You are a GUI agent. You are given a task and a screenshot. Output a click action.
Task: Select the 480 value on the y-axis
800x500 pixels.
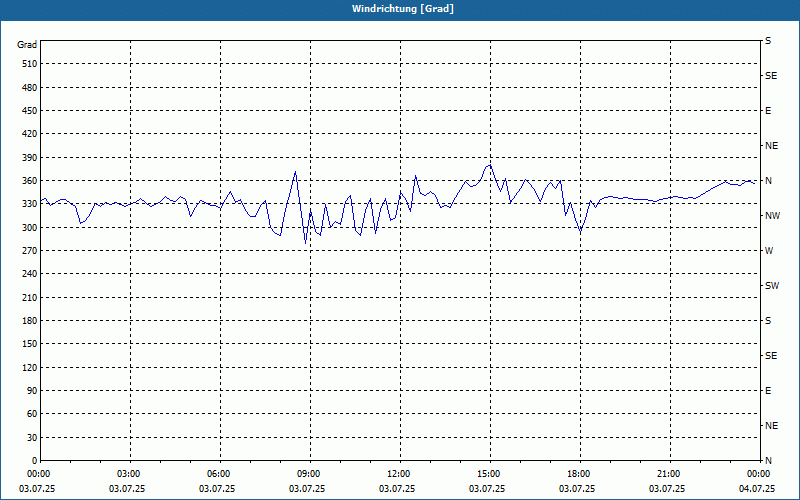[30, 88]
